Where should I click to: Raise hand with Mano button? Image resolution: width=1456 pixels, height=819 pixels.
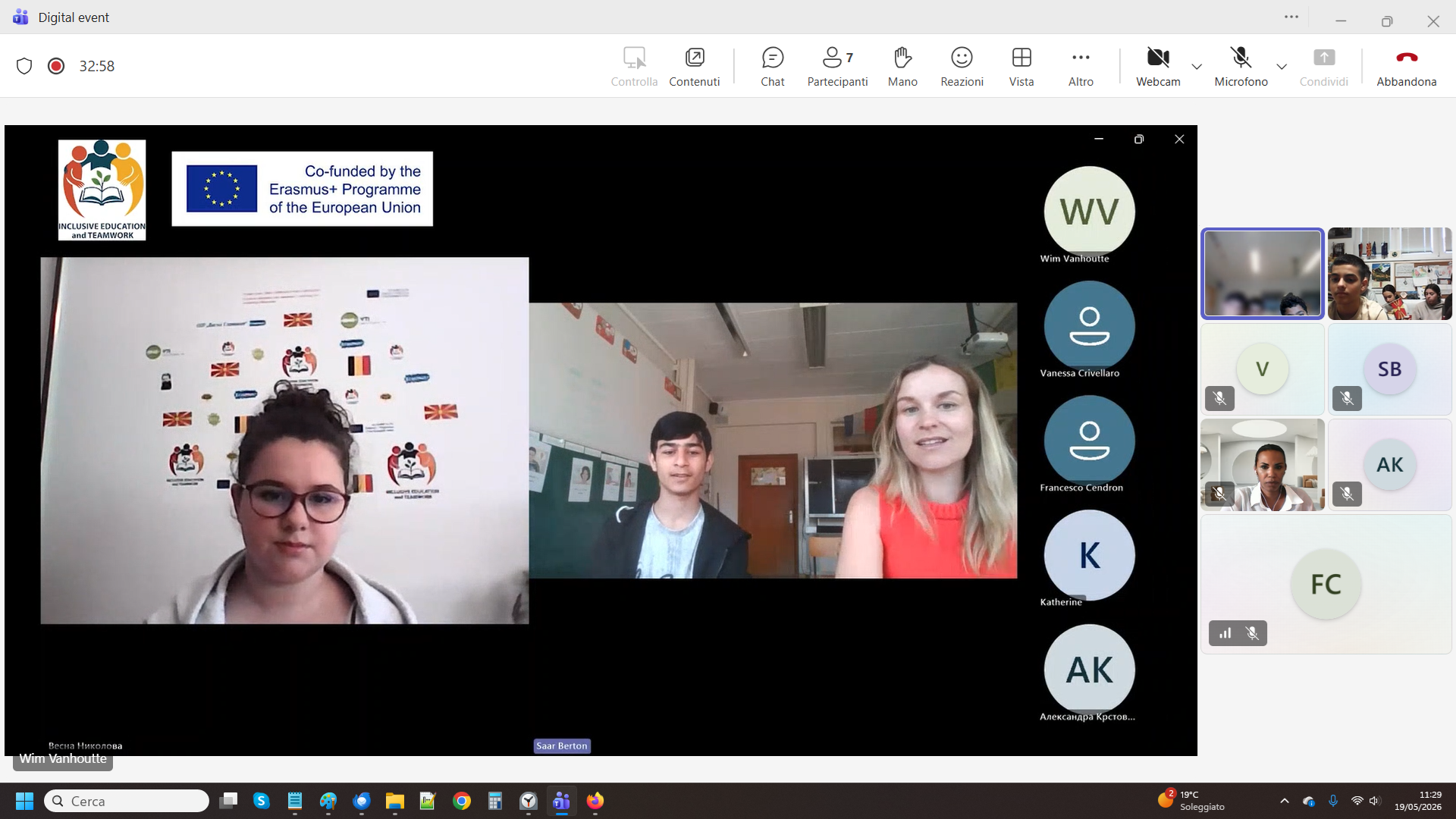tap(902, 66)
